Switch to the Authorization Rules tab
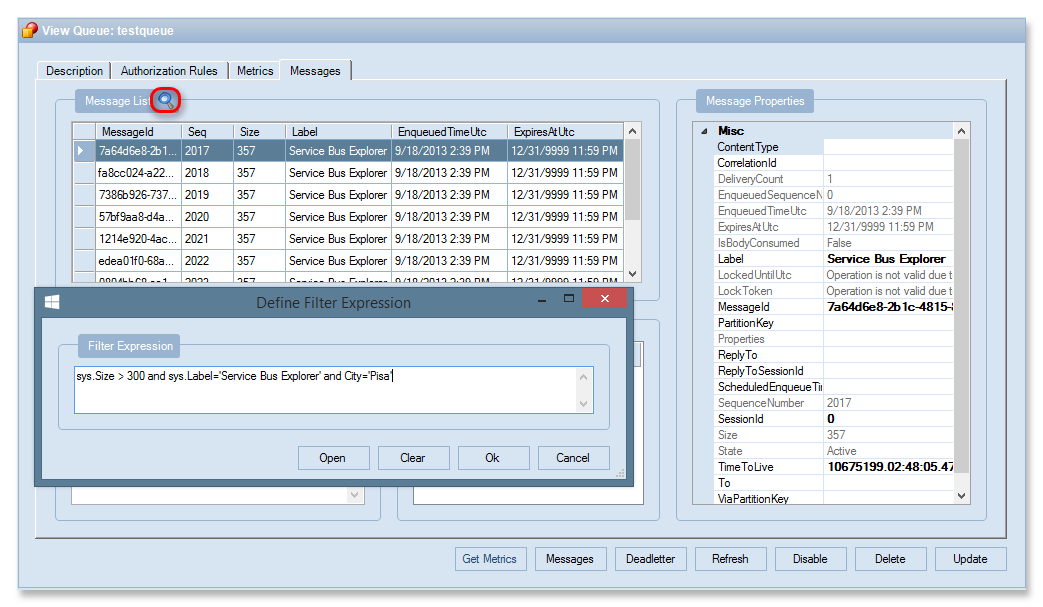 pyautogui.click(x=169, y=70)
